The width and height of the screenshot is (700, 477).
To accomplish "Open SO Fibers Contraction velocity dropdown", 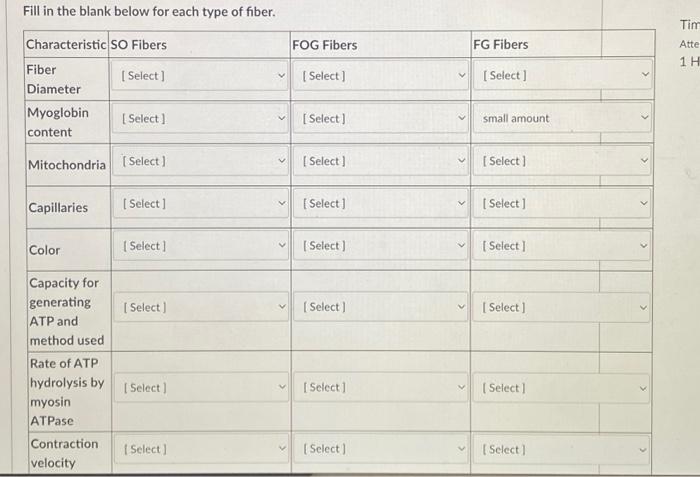I will point(202,449).
